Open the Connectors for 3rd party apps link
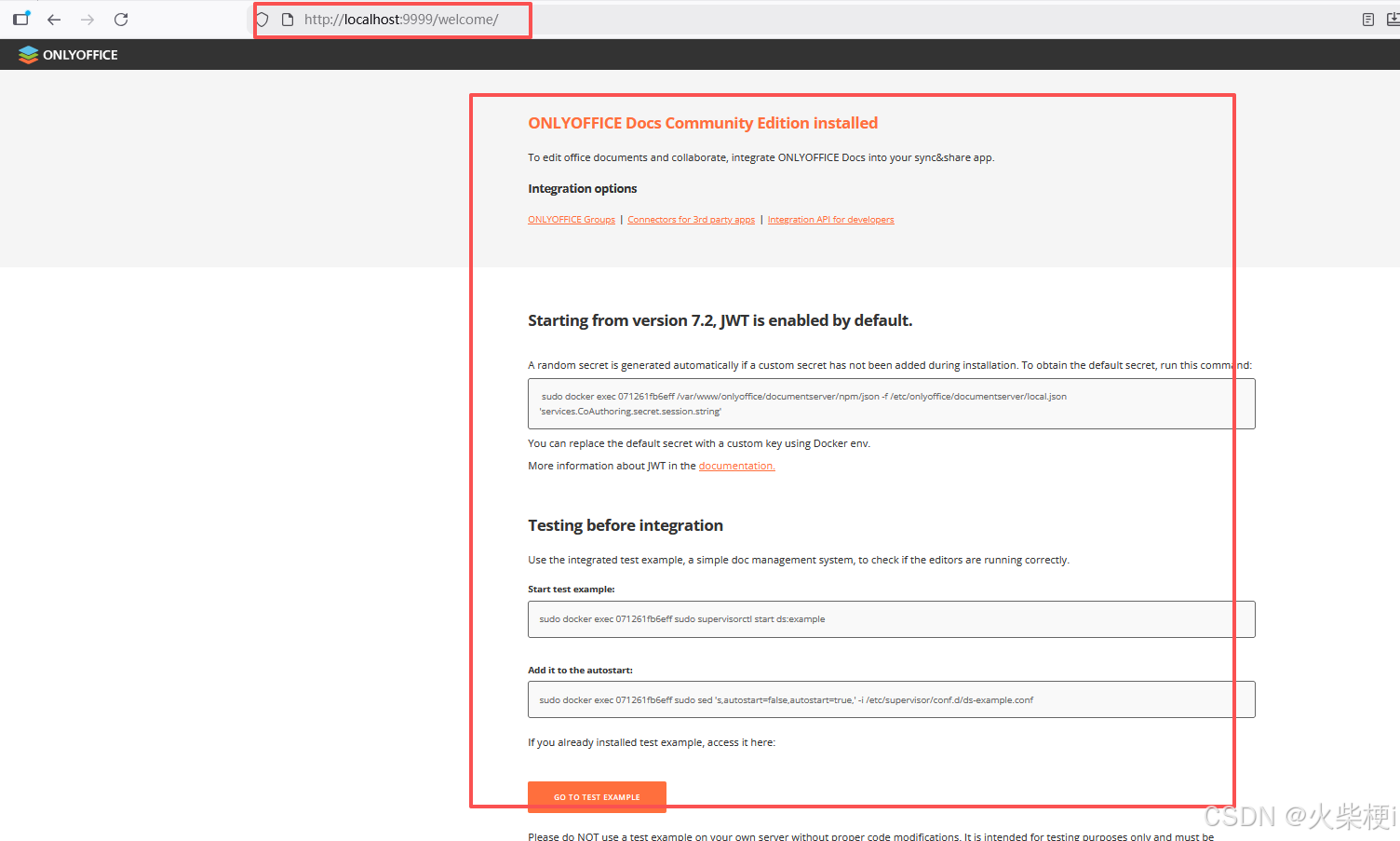Viewport: 1400px width, 841px height. (x=691, y=219)
